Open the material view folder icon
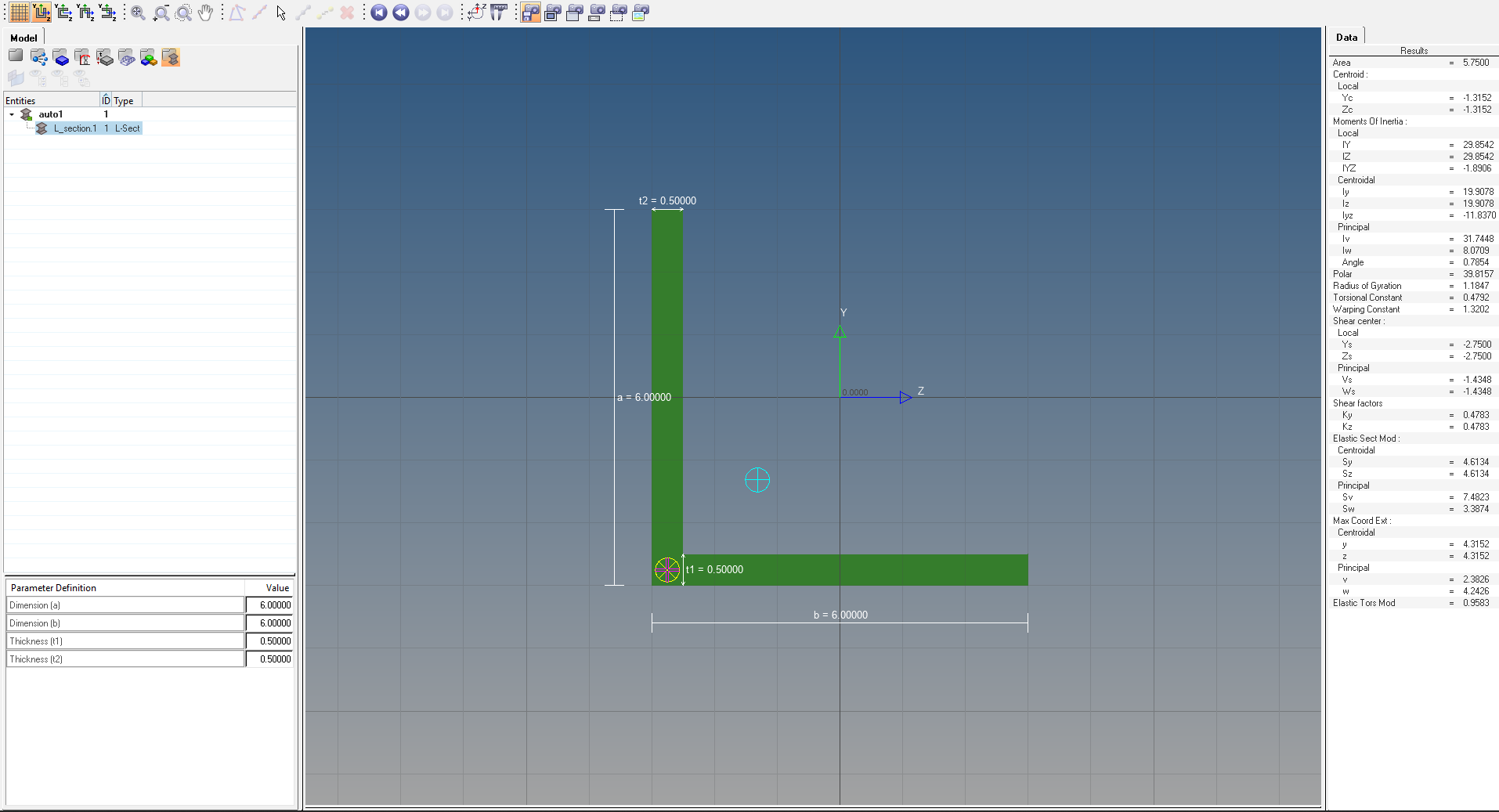1499x812 pixels. (82, 57)
